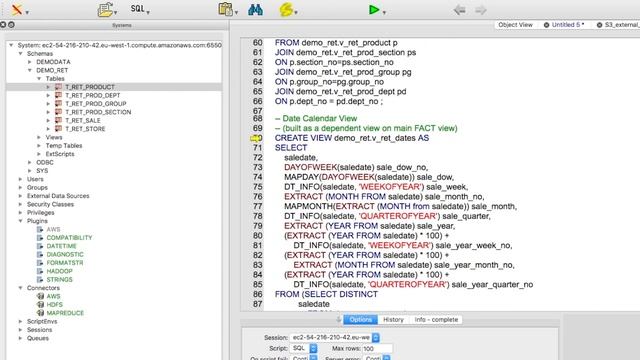Click the green run script arrow
Image resolution: width=640 pixels, height=360 pixels.
point(373,9)
